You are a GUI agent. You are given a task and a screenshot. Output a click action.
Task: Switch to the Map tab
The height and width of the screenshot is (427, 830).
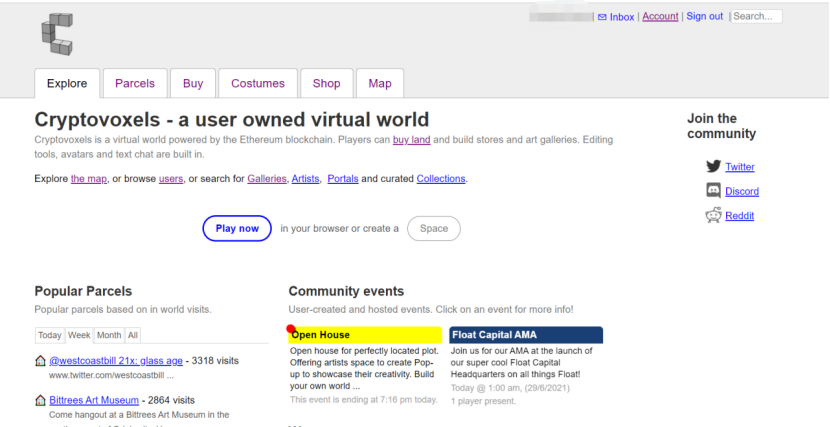coord(380,83)
